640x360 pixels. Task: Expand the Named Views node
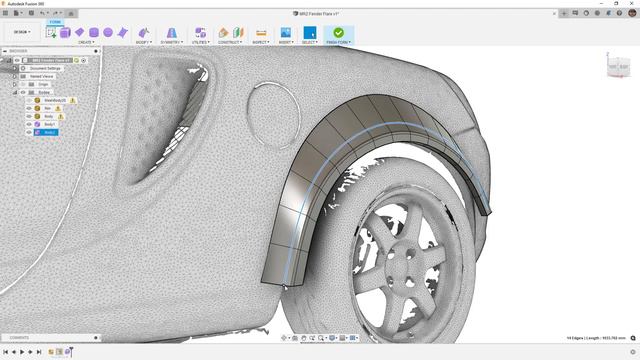[x=15, y=76]
